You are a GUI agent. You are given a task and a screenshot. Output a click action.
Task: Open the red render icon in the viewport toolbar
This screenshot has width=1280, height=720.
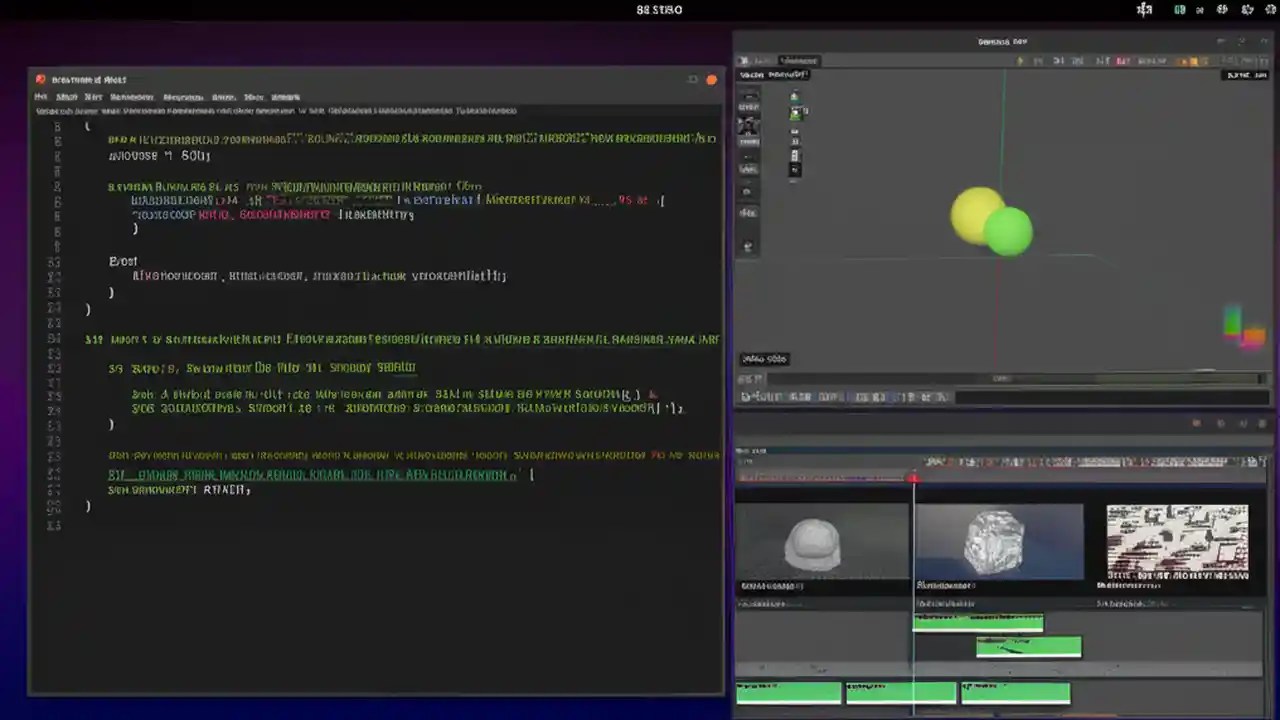(x=1120, y=61)
